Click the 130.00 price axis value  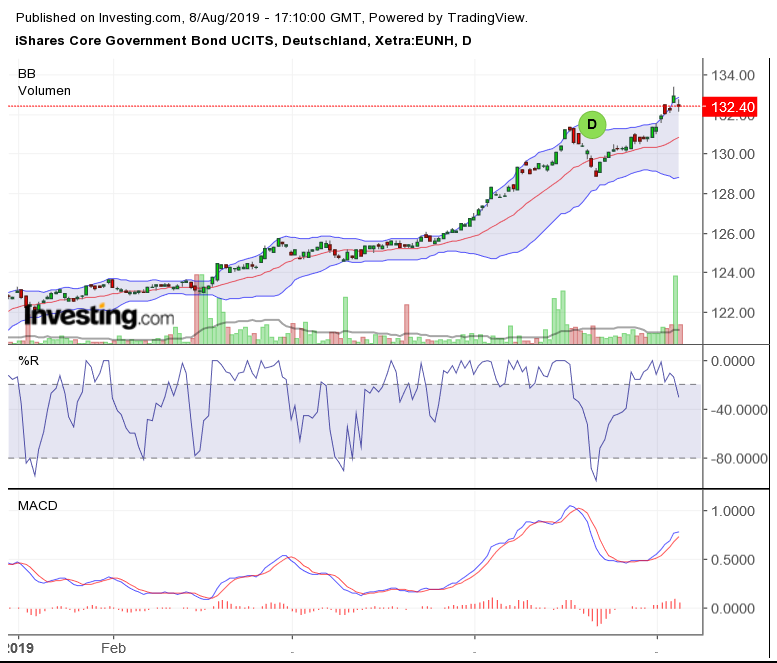(x=733, y=154)
